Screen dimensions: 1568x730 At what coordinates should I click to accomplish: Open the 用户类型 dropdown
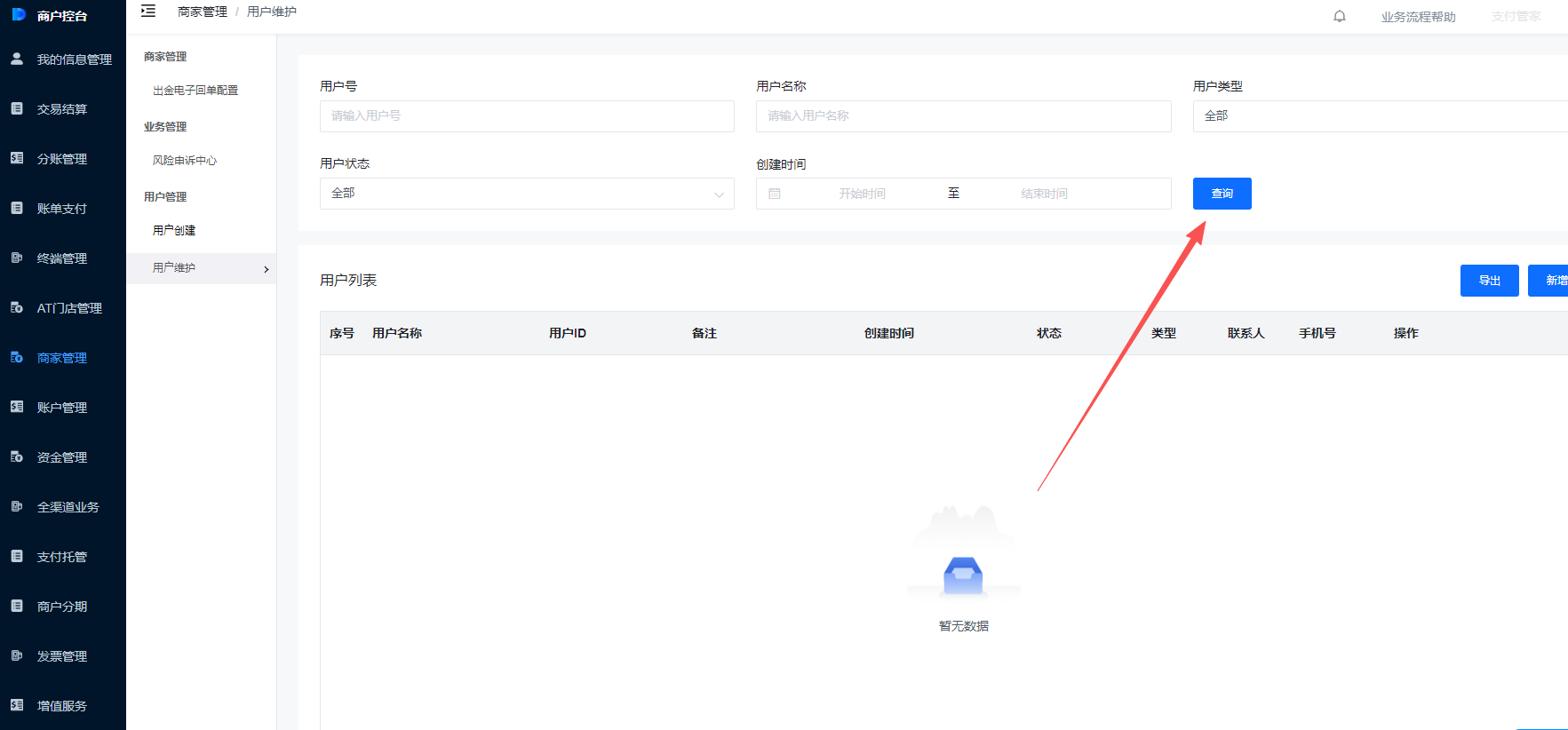pos(1377,116)
